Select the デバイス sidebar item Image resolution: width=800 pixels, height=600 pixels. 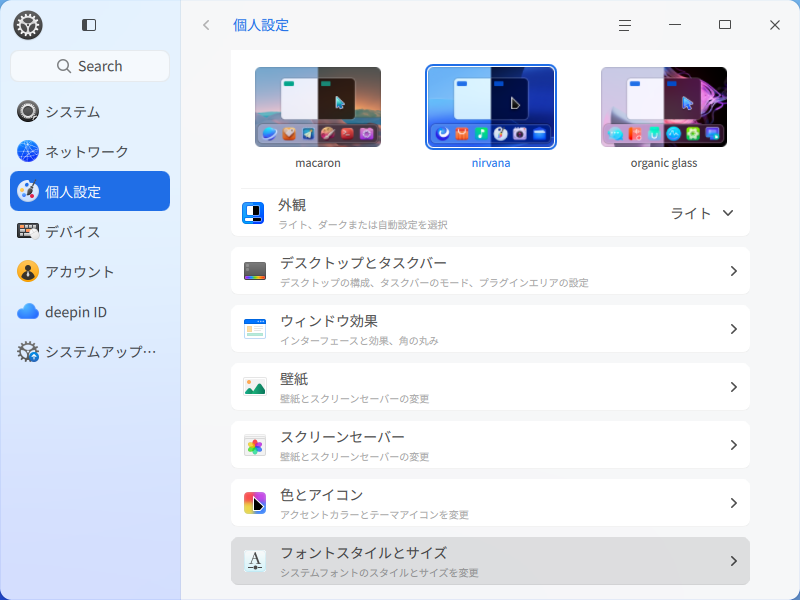[x=90, y=231]
